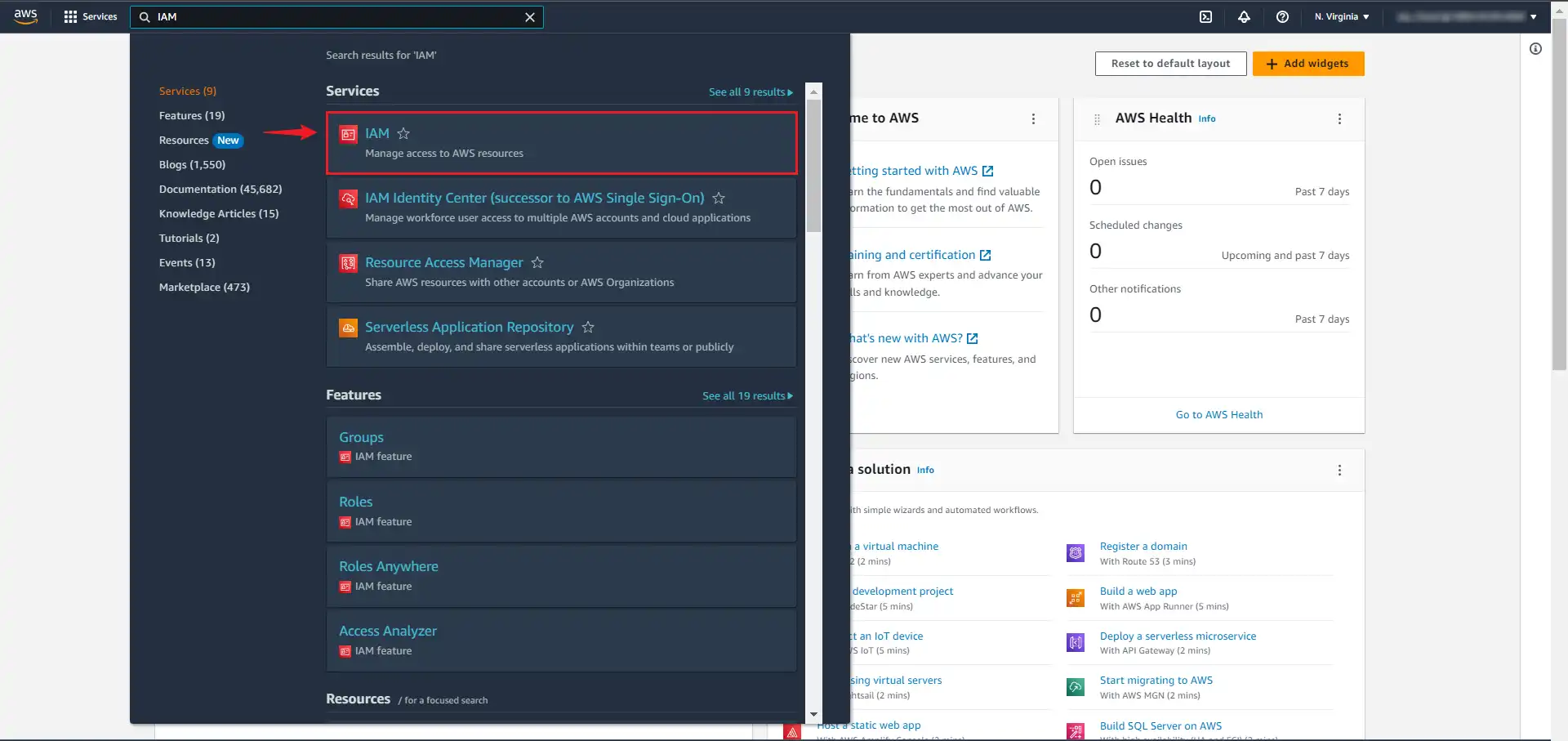Select Marketplace (473) filter
The height and width of the screenshot is (741, 1568).
204,287
